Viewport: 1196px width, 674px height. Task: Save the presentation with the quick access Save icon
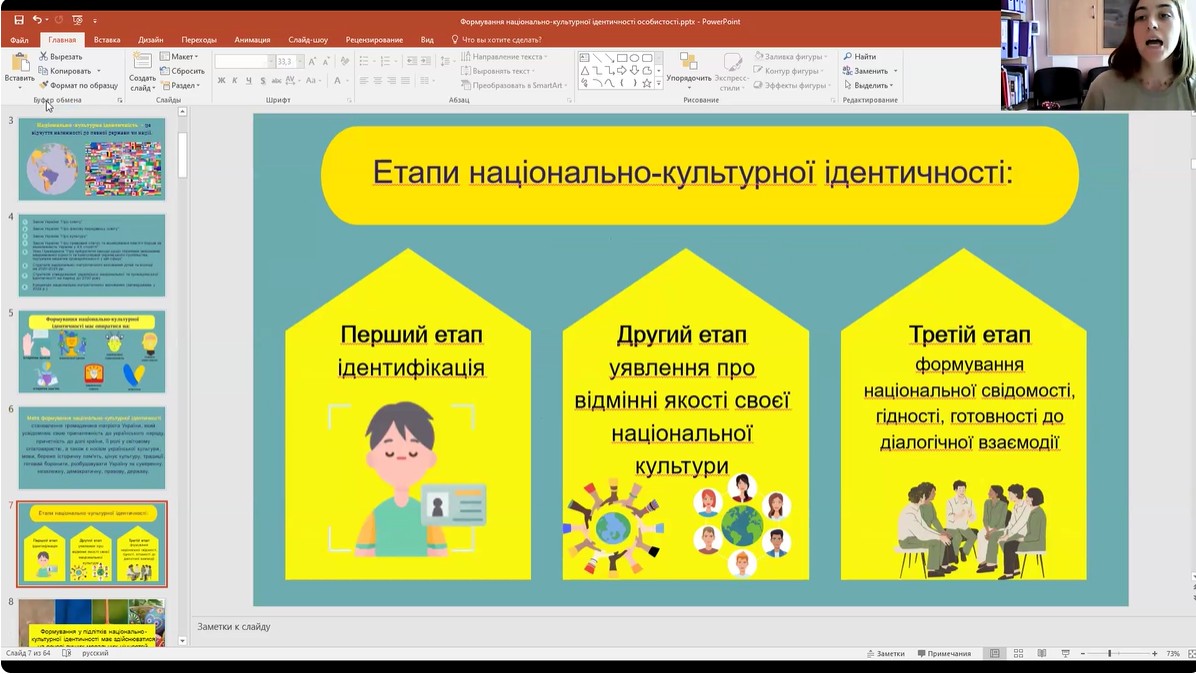tap(19, 20)
